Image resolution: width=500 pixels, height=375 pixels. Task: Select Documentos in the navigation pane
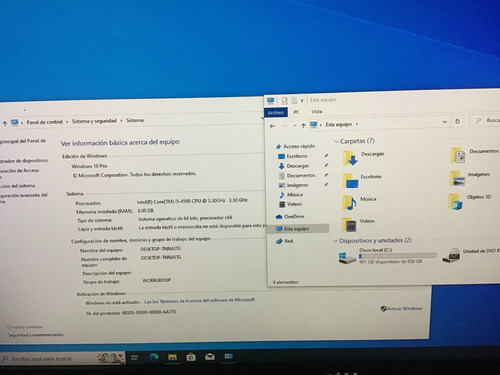(301, 175)
